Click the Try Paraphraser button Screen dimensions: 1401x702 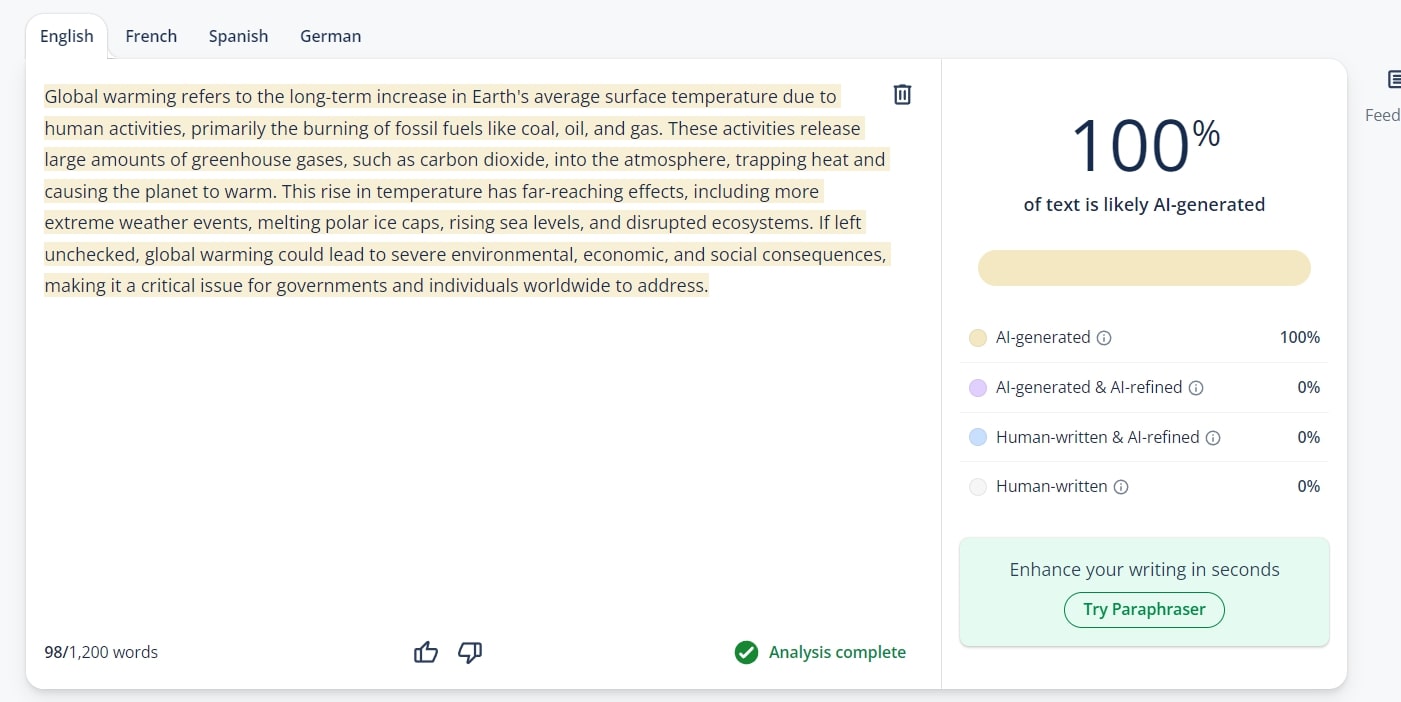point(1144,609)
